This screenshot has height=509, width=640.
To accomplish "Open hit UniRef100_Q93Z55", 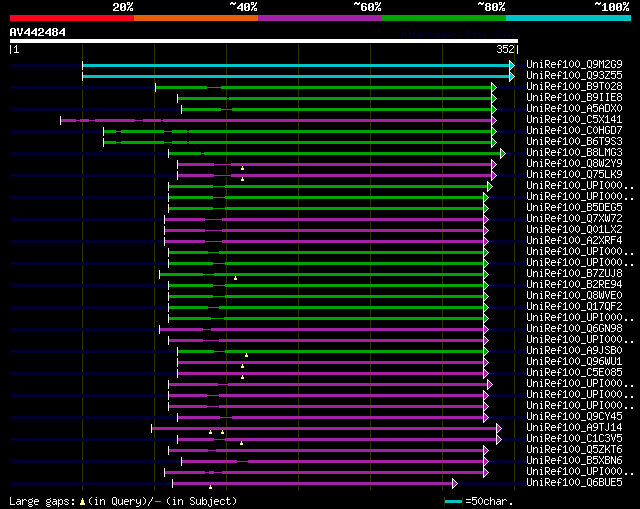I will [574, 75].
